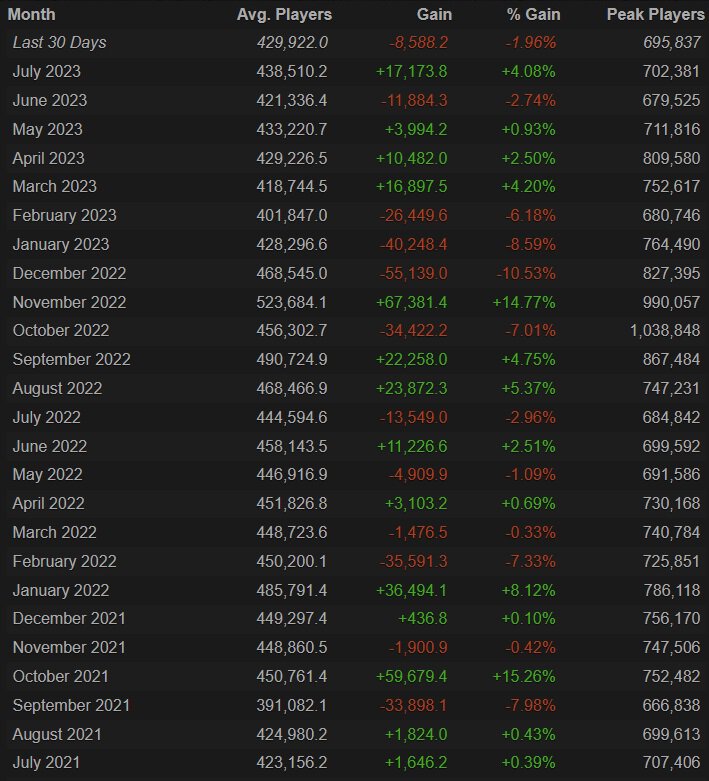Click peak players value 707,406
This screenshot has height=781, width=709.
(x=672, y=762)
